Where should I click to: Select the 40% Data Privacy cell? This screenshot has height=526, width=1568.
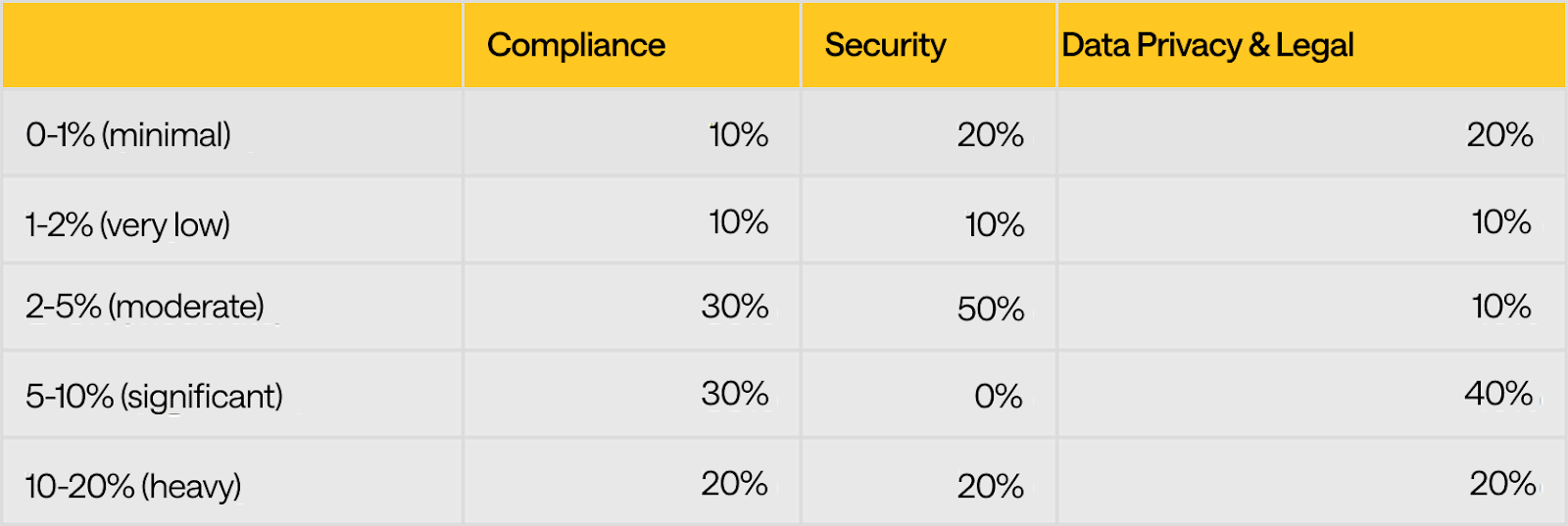click(1498, 394)
